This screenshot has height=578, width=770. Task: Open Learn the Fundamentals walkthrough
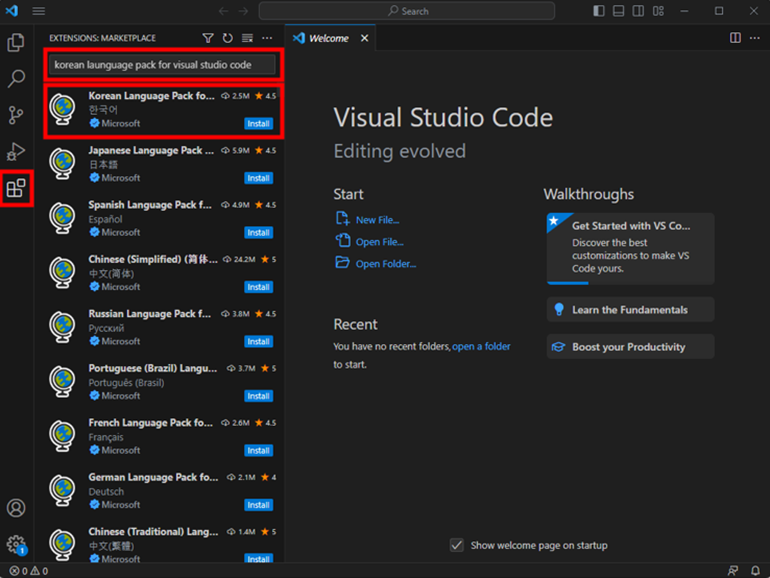pyautogui.click(x=630, y=309)
